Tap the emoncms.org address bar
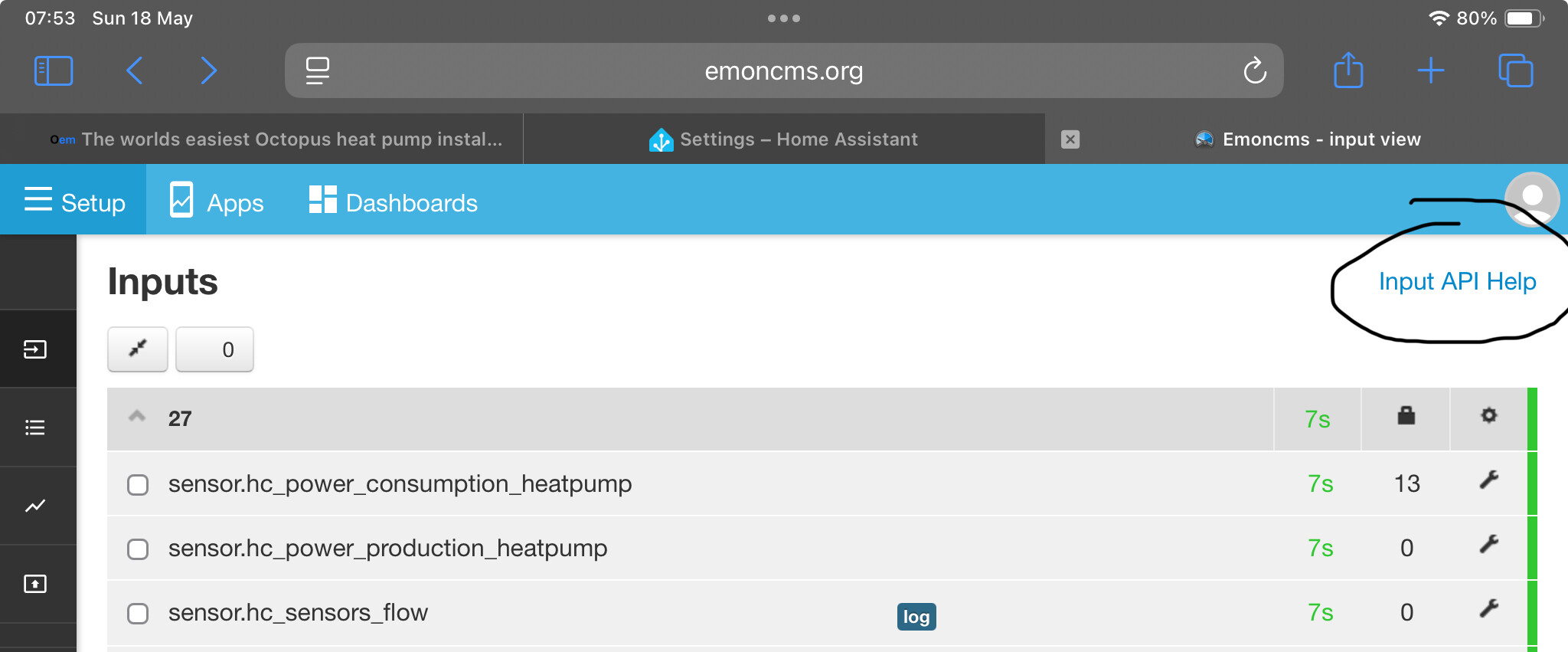Screen dimensions: 1568x652 pos(784,70)
